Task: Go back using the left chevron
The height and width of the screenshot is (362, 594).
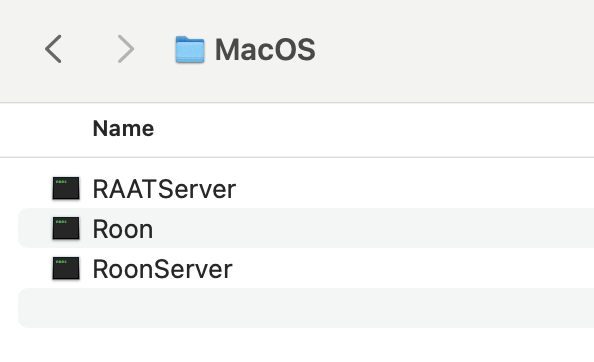Action: [x=53, y=49]
